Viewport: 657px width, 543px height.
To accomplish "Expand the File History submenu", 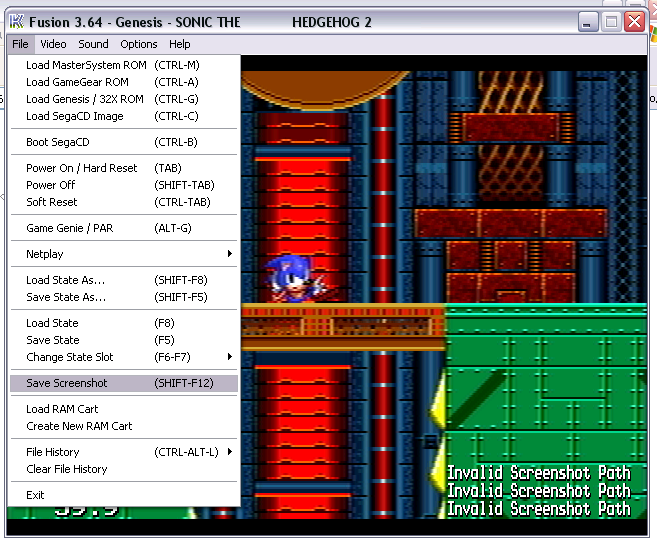I will tap(124, 452).
